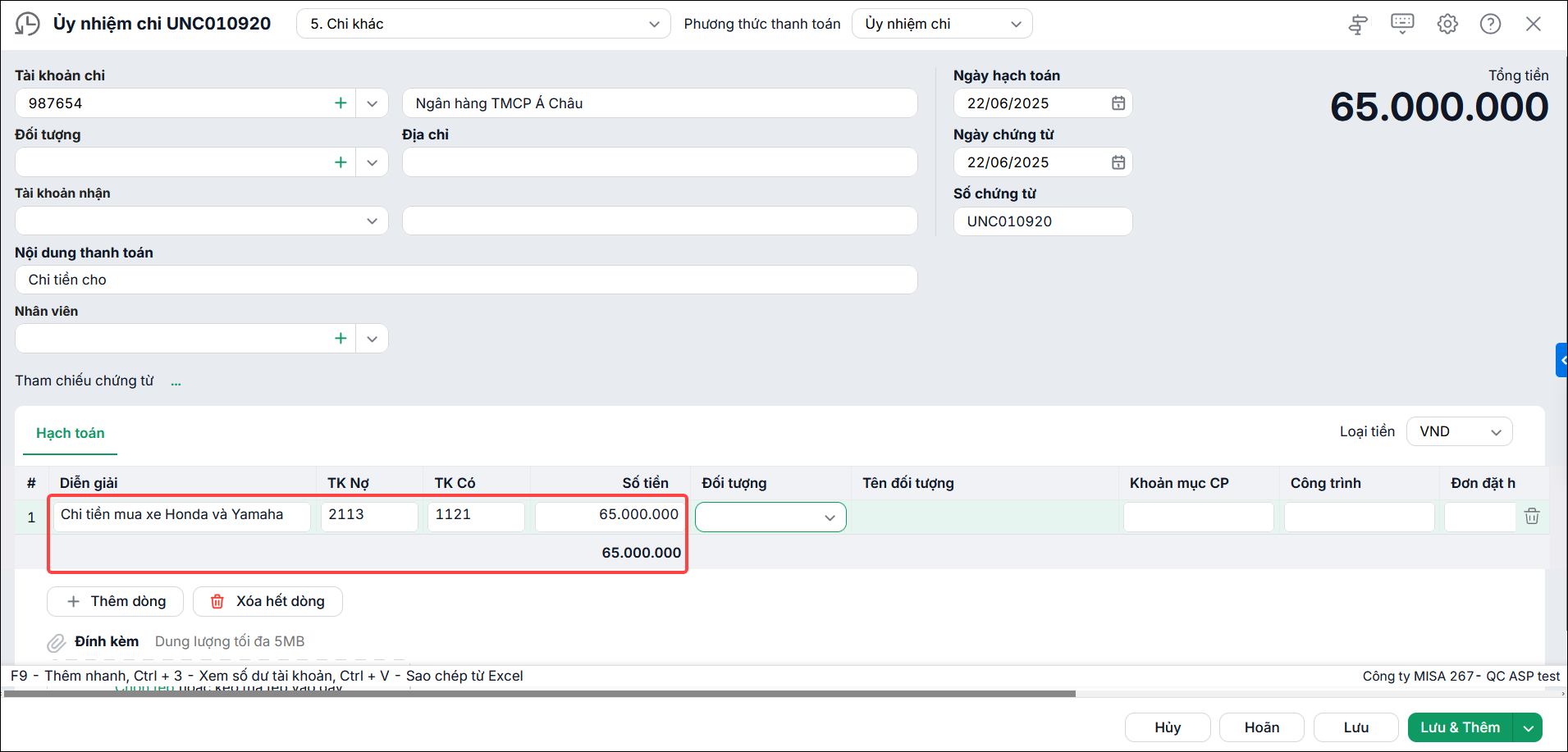
Task: Click the Lưu & Thêm button
Action: pos(1461,728)
